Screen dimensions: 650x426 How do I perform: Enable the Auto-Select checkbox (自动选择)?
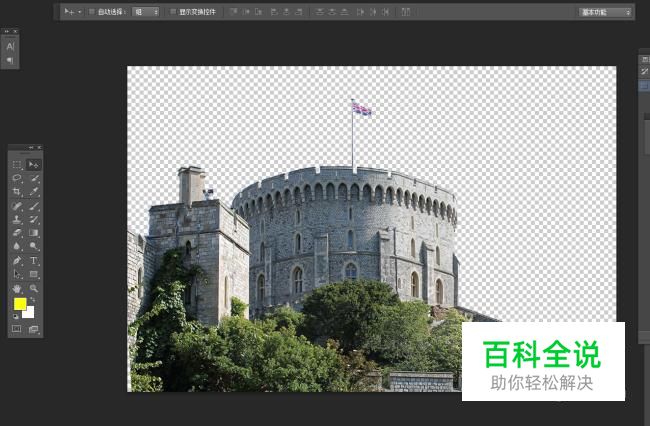coord(92,12)
